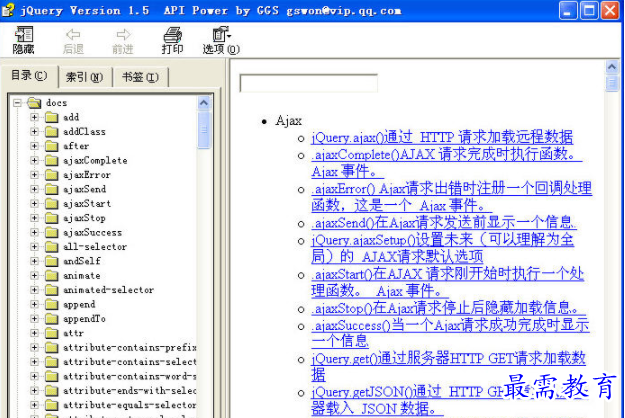Select the attribute-contains-select tree item

click(130, 362)
